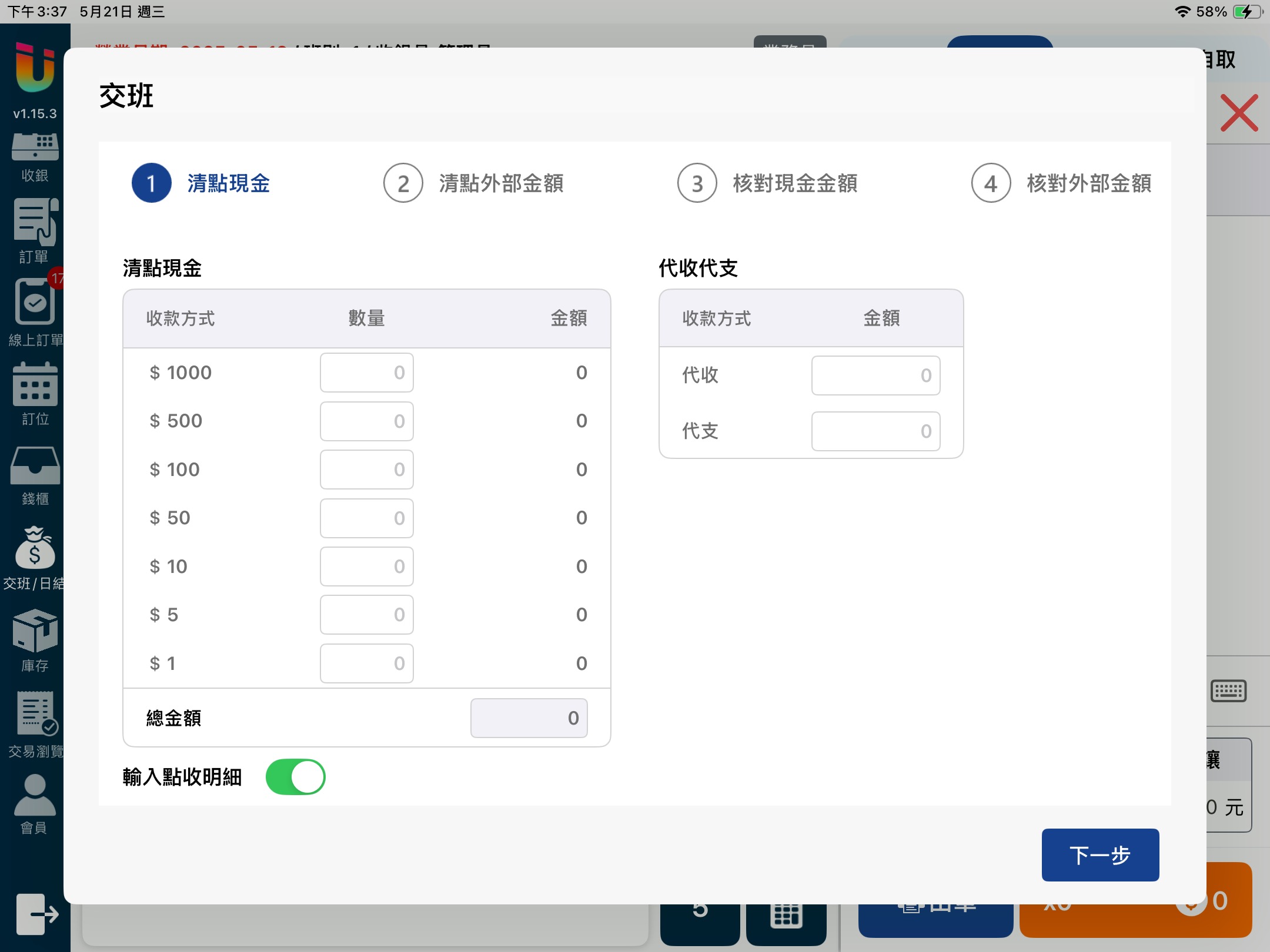Click the keyboard icon at right edge
Image resolution: width=1270 pixels, height=952 pixels.
pyautogui.click(x=1228, y=691)
